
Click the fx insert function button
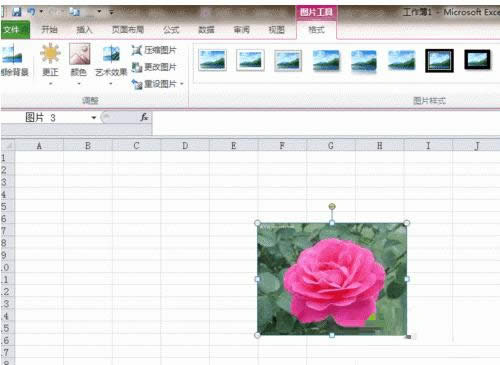(144, 117)
